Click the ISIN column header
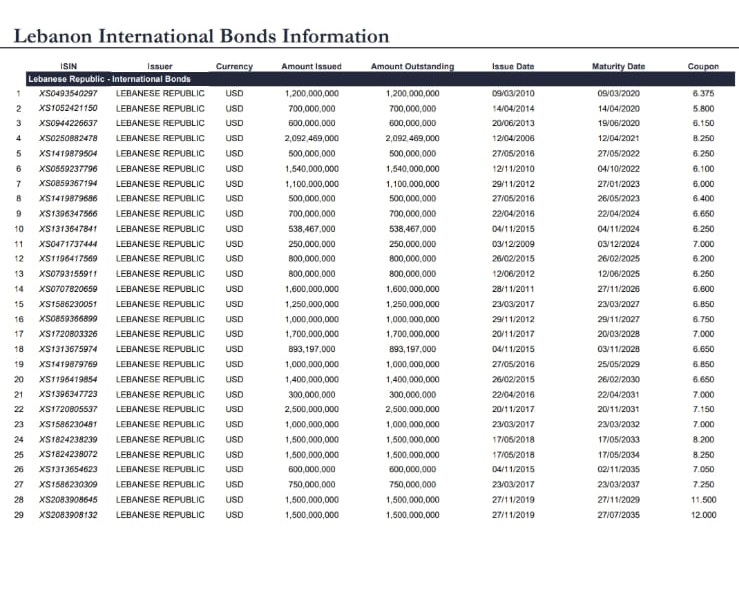 [x=68, y=66]
